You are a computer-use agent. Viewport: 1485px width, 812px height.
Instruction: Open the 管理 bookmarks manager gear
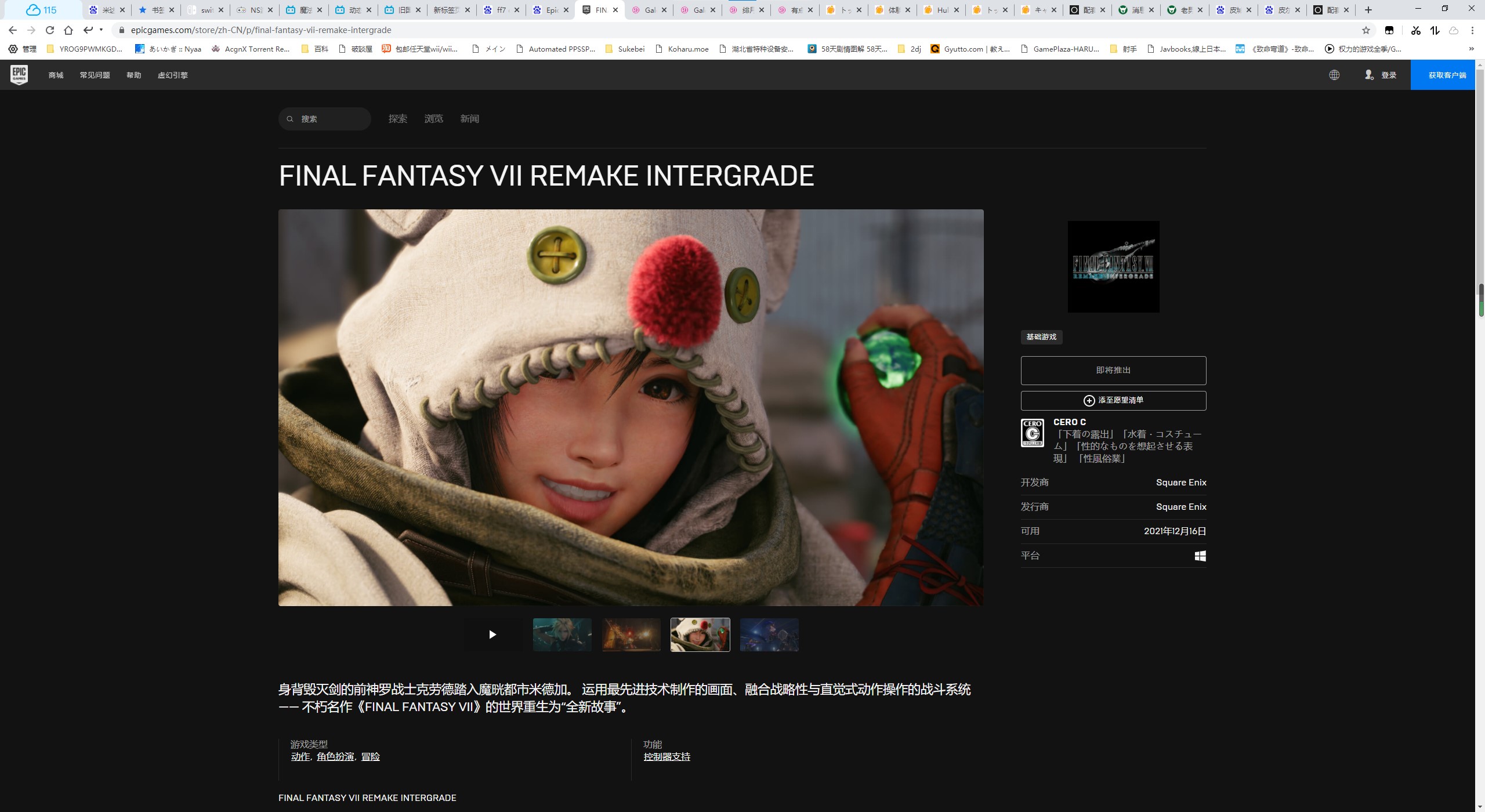point(22,49)
